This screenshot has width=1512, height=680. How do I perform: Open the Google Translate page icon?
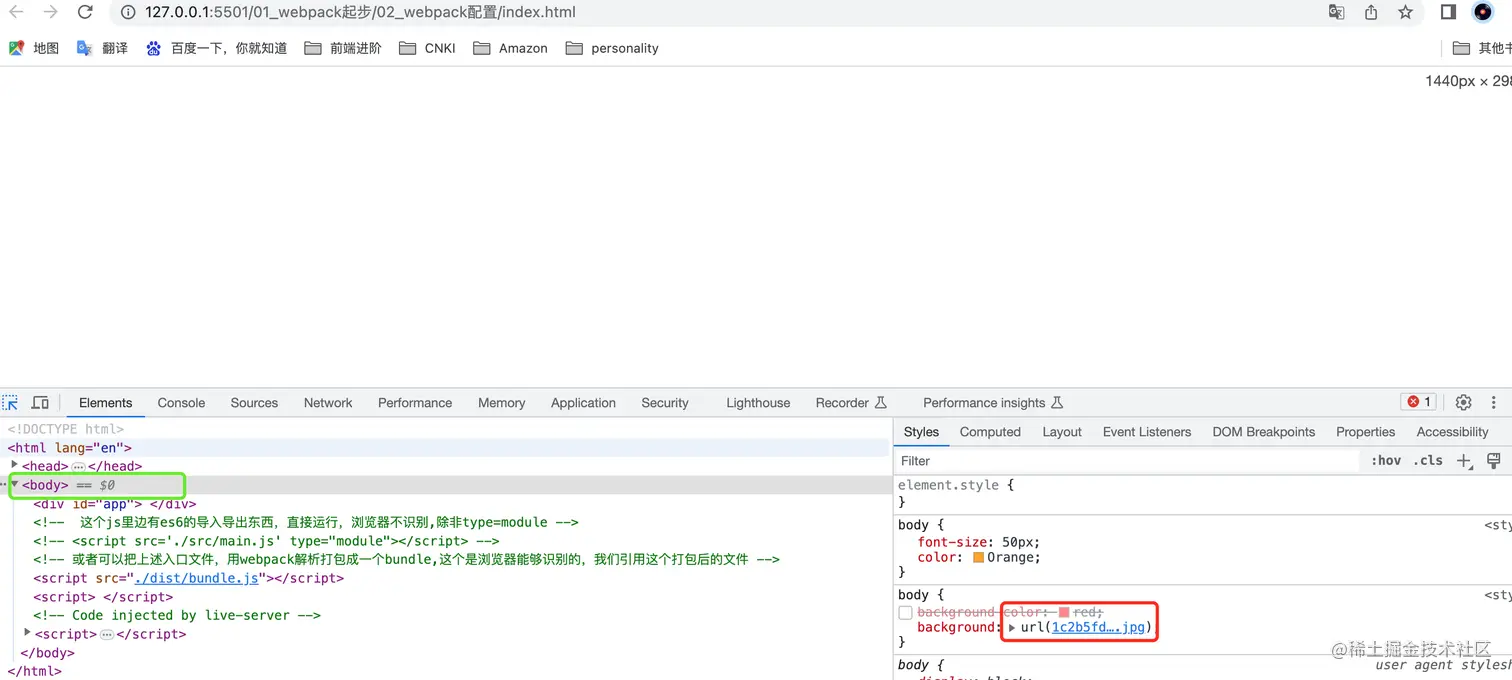pyautogui.click(x=1336, y=12)
